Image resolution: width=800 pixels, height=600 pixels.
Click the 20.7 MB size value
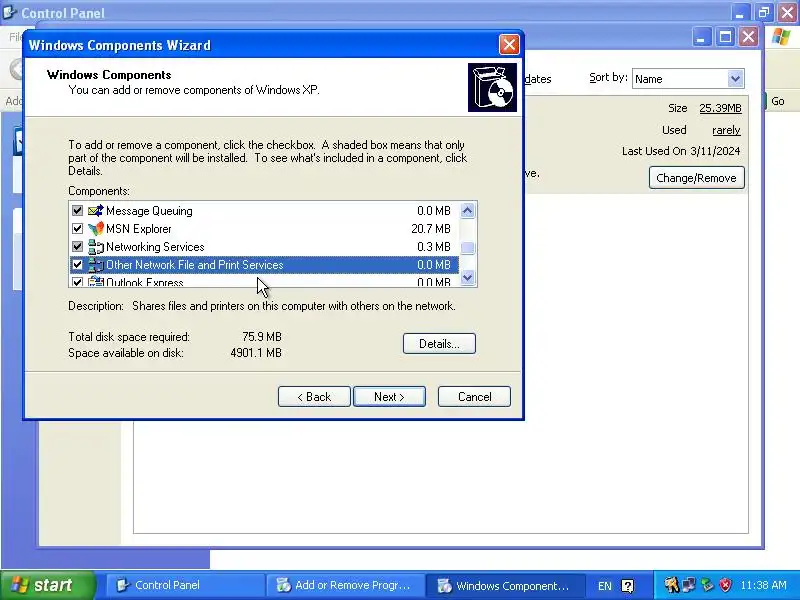[x=431, y=229]
